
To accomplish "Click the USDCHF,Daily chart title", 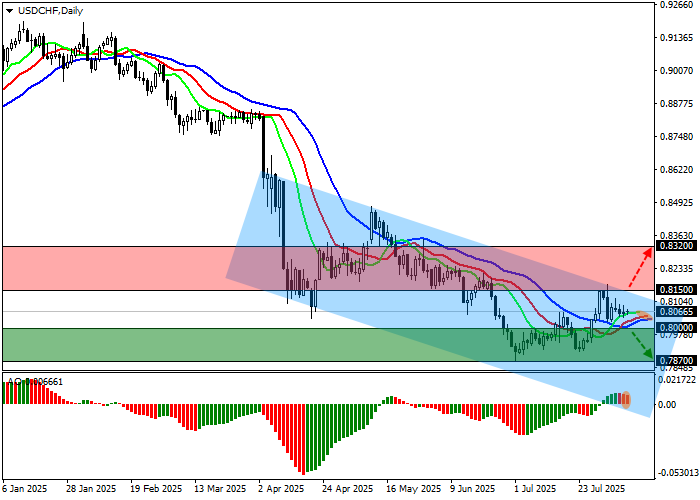I will point(50,11).
